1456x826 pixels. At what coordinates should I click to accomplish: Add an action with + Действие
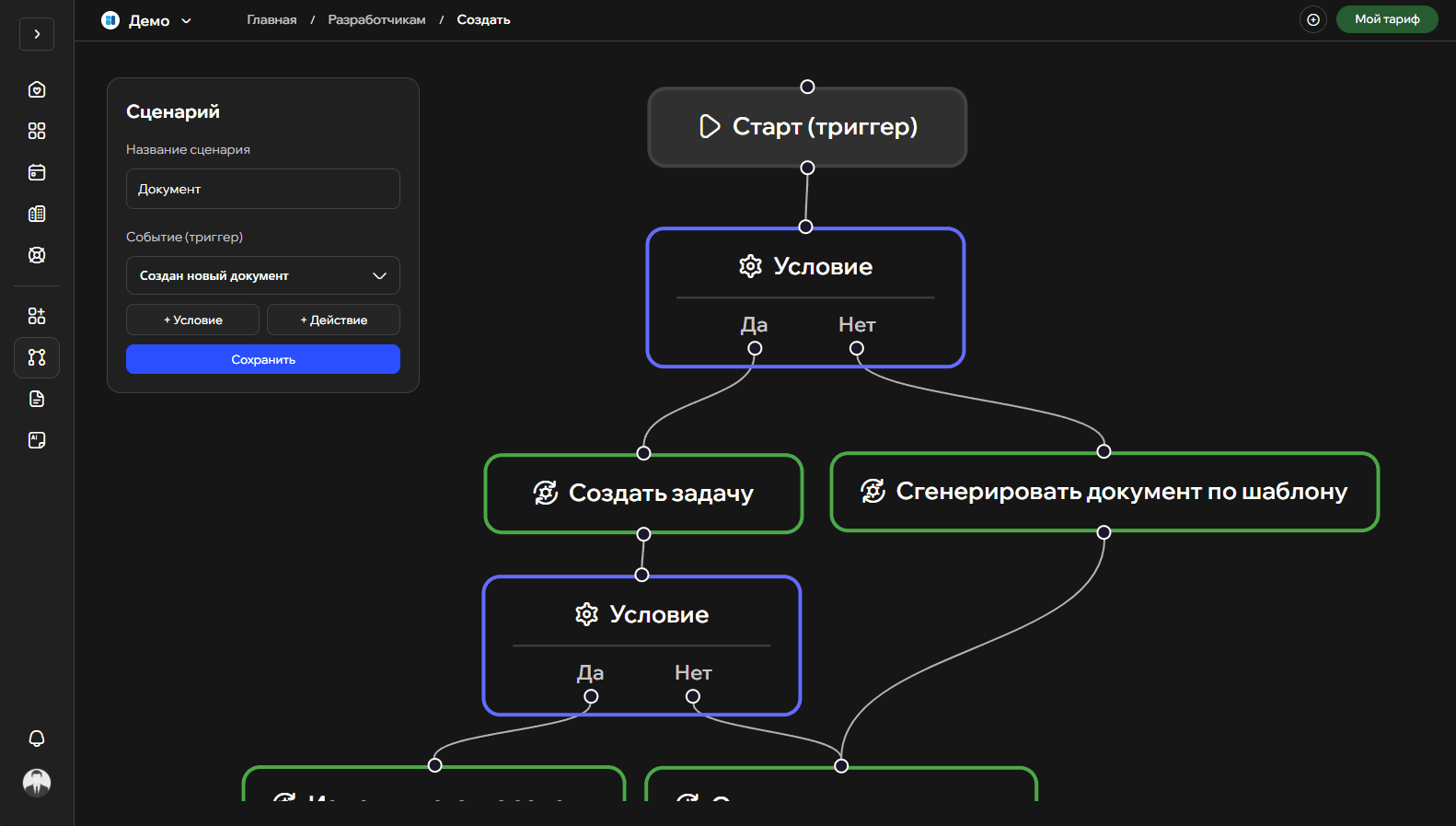coord(333,320)
